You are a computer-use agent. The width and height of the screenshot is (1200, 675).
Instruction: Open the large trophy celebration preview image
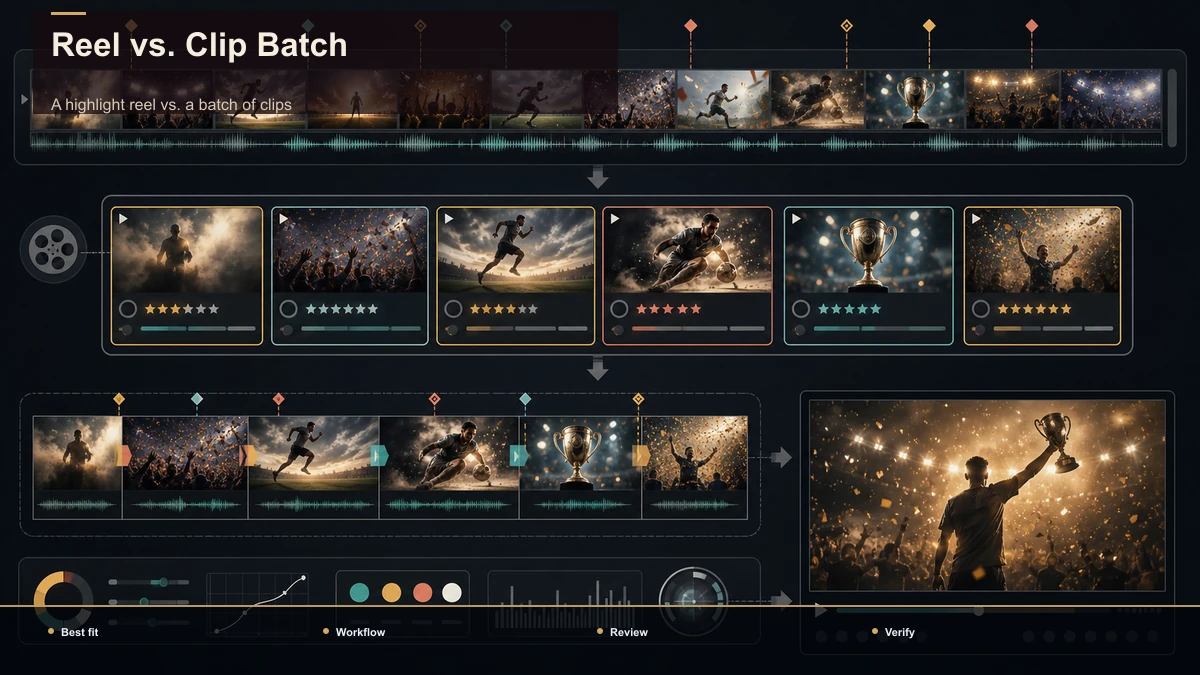(x=987, y=495)
